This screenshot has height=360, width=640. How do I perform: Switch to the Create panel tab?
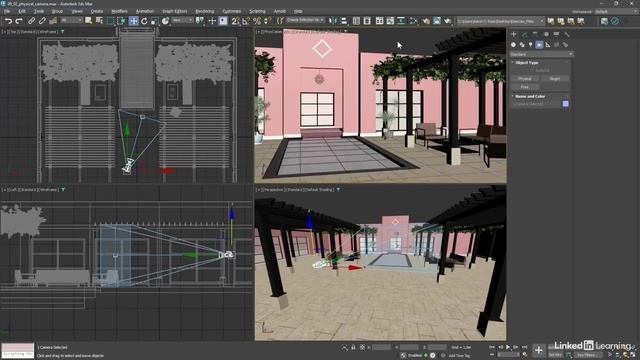click(x=514, y=34)
